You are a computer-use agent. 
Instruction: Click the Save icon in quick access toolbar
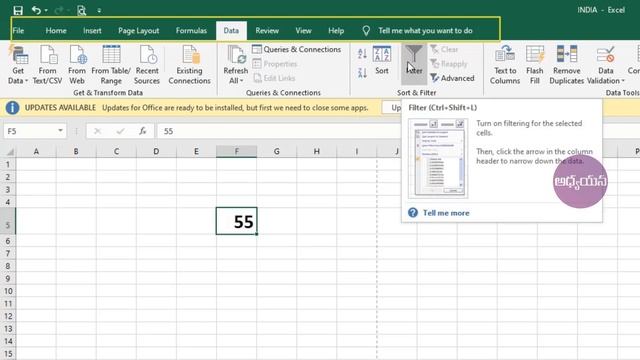pyautogui.click(x=18, y=10)
